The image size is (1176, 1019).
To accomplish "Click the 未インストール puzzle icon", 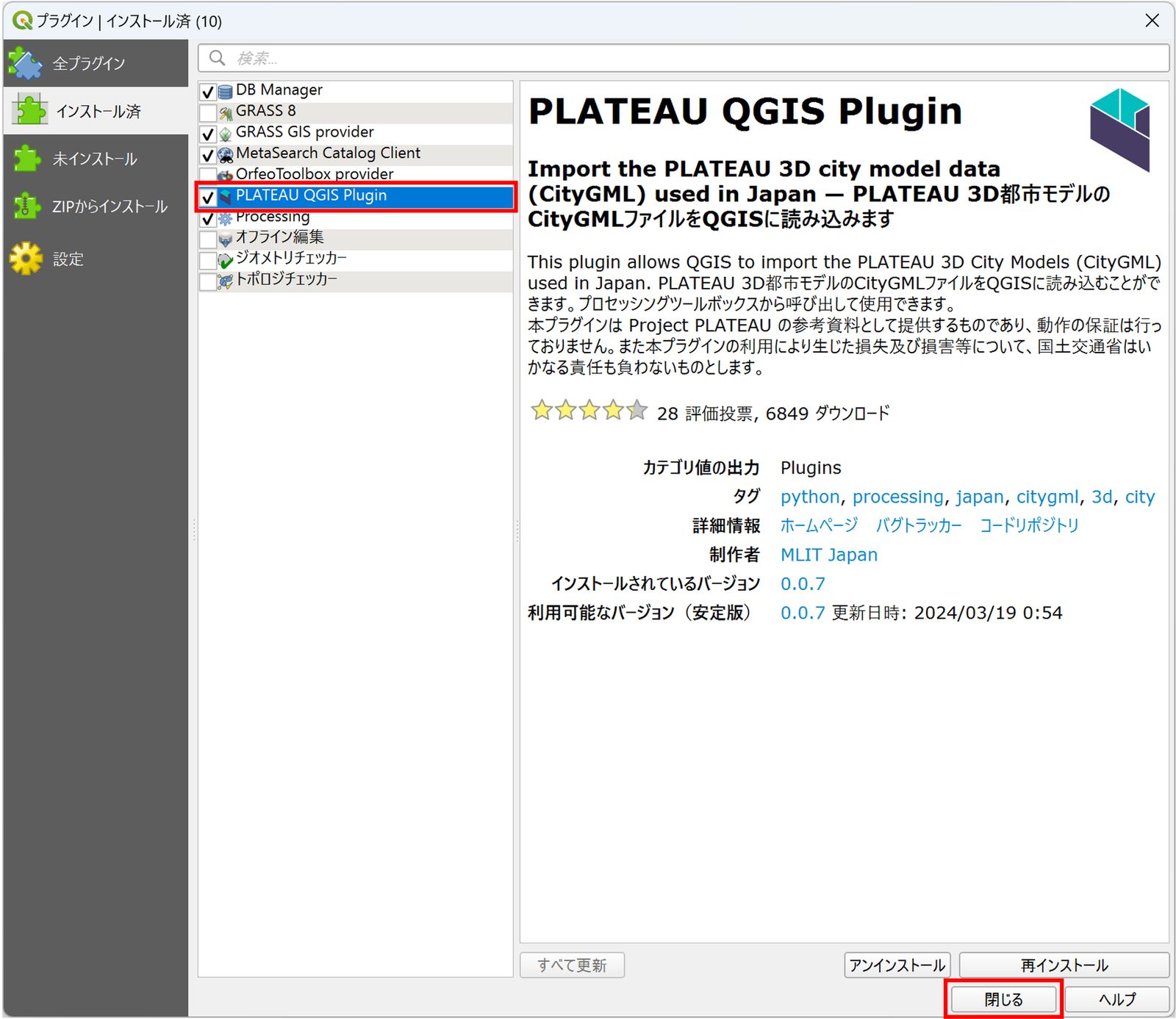I will point(27,159).
